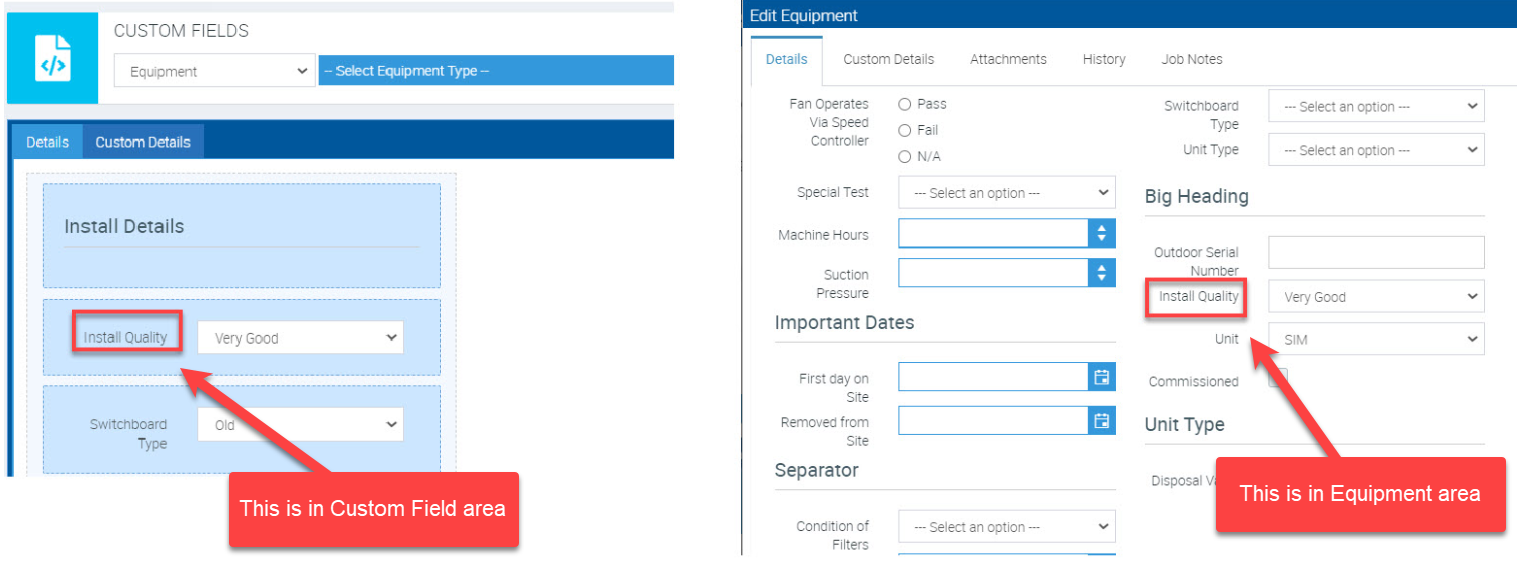Choose the N/A radio option
This screenshot has width=1517, height=582.
tap(905, 157)
